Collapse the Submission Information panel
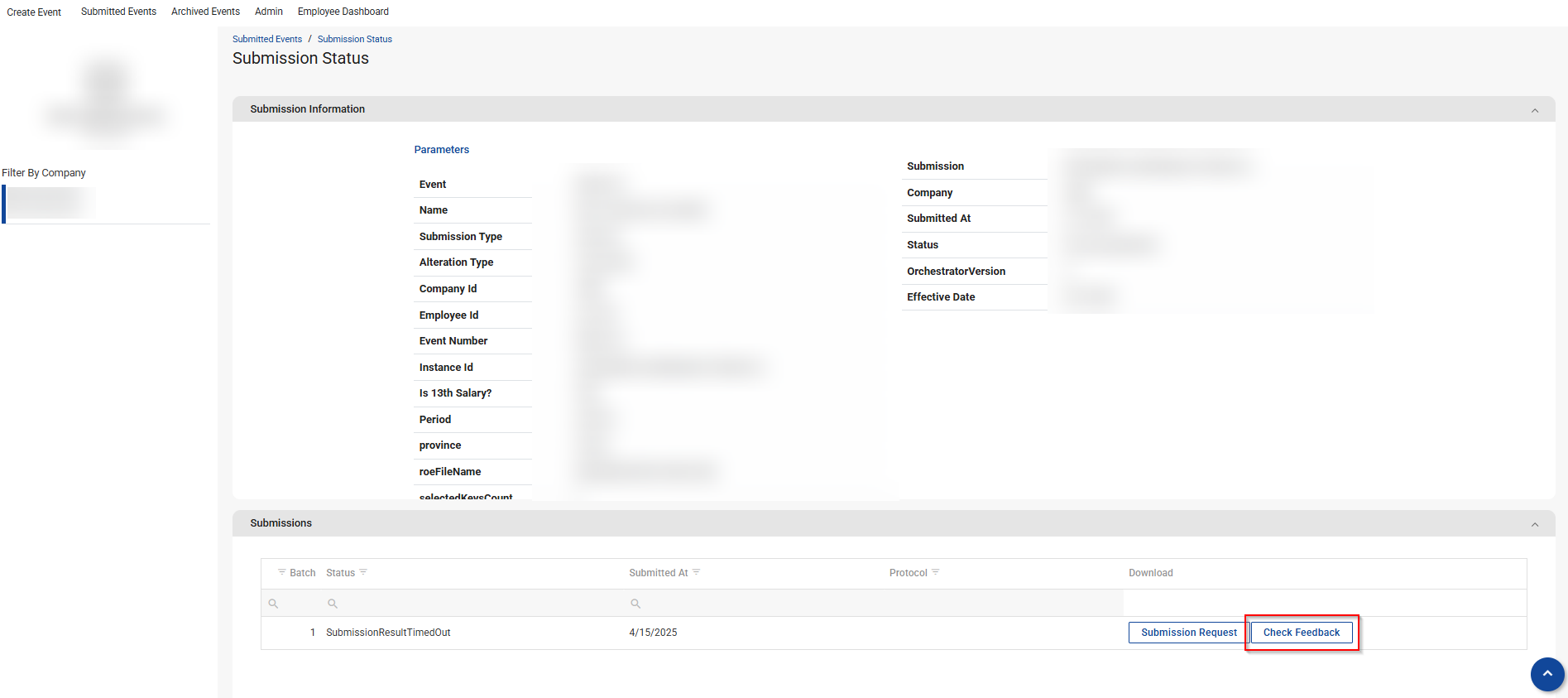The height and width of the screenshot is (698, 1568). click(x=1535, y=110)
